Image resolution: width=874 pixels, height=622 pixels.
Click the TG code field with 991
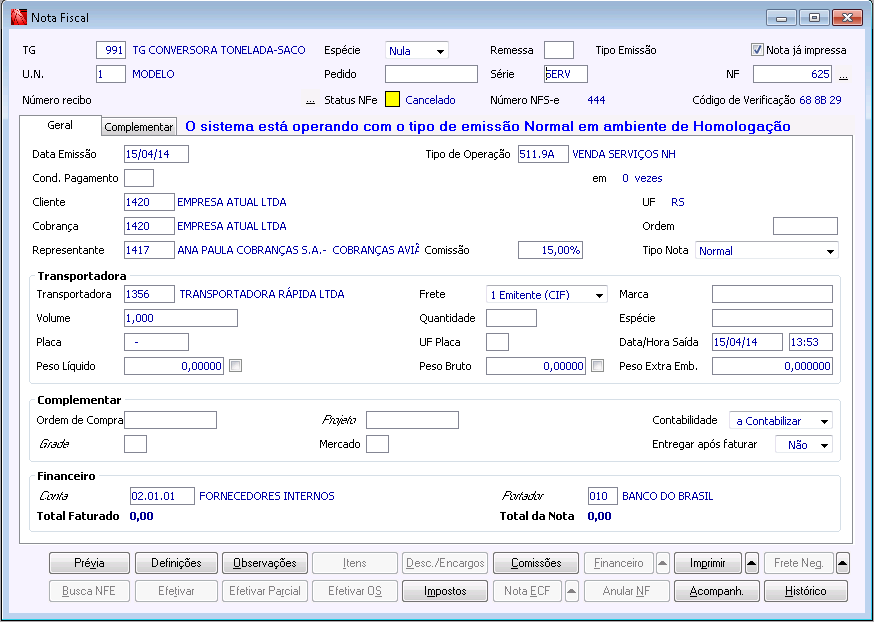pos(111,50)
